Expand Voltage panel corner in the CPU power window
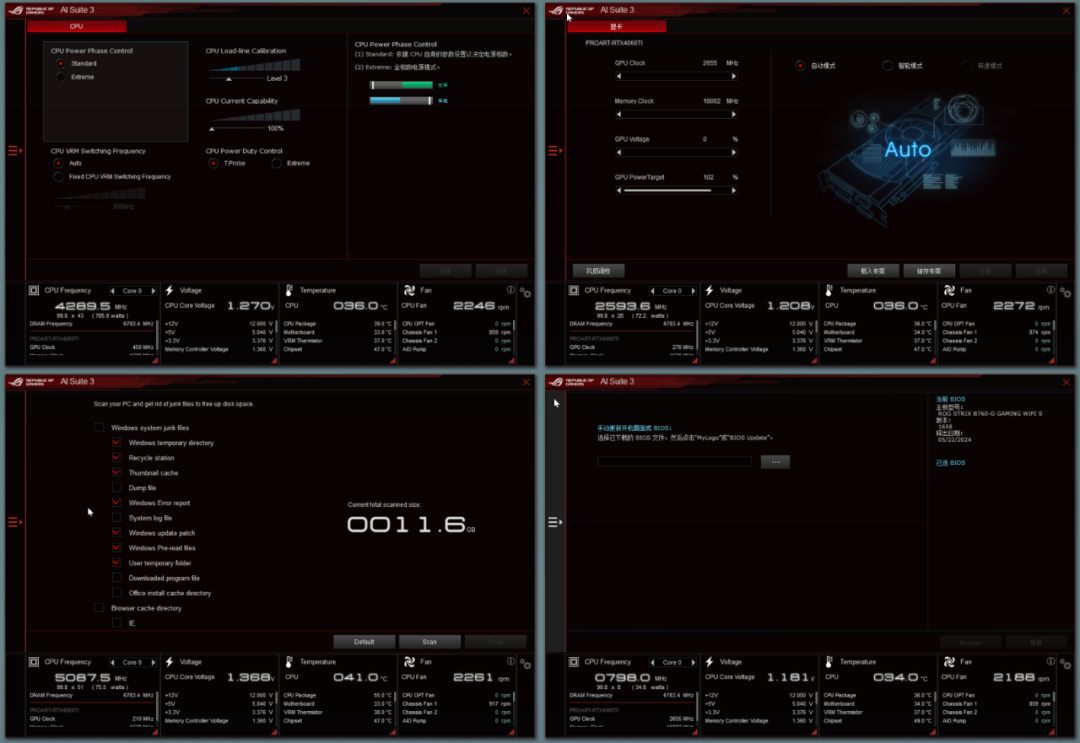Viewport: 1080px width, 743px height. pos(275,360)
